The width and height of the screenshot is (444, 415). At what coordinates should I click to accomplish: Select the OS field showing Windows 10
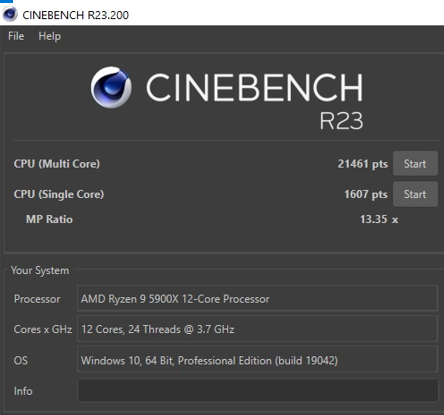click(258, 360)
